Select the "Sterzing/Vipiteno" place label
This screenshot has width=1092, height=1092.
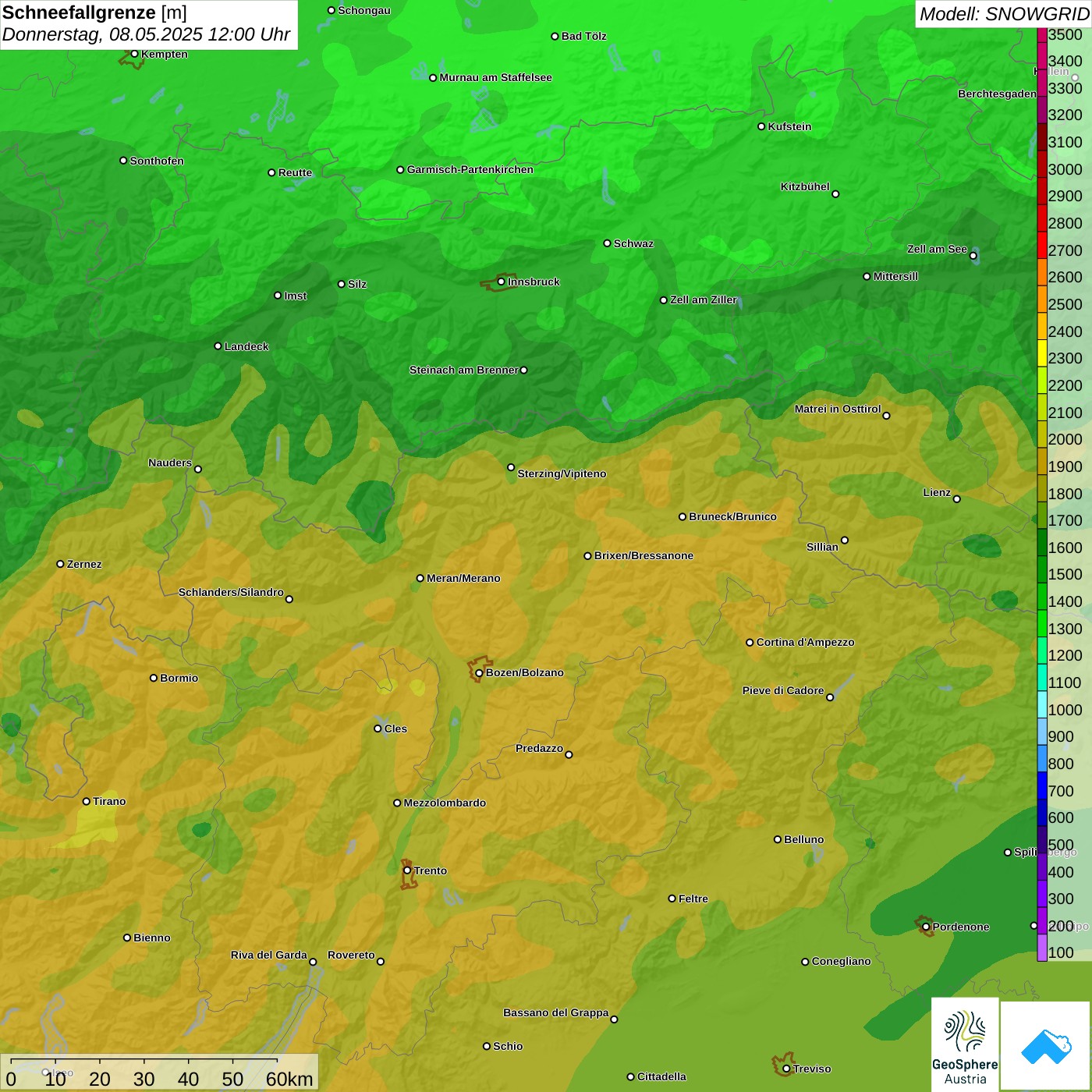coord(562,473)
